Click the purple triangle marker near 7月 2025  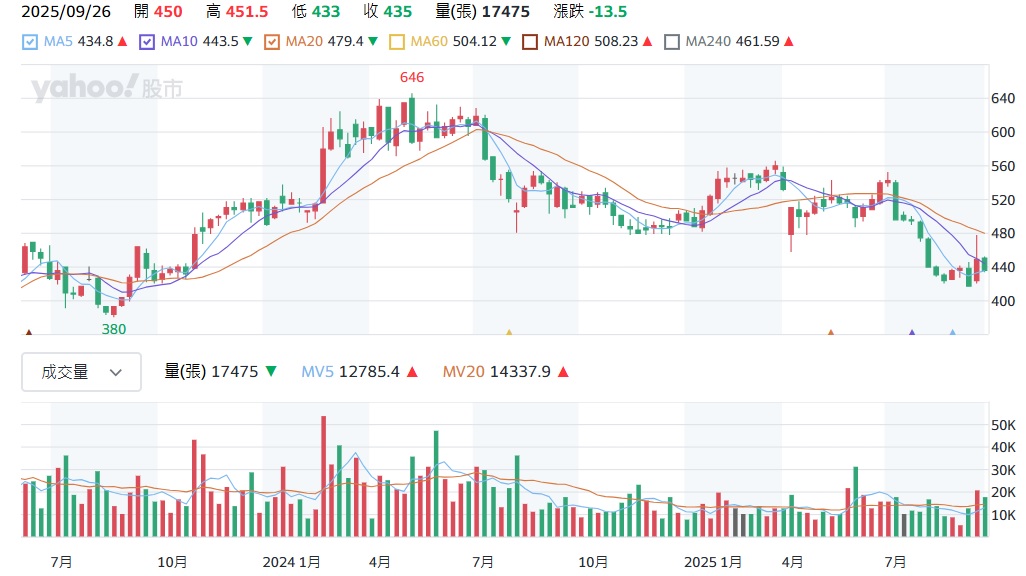(x=911, y=333)
